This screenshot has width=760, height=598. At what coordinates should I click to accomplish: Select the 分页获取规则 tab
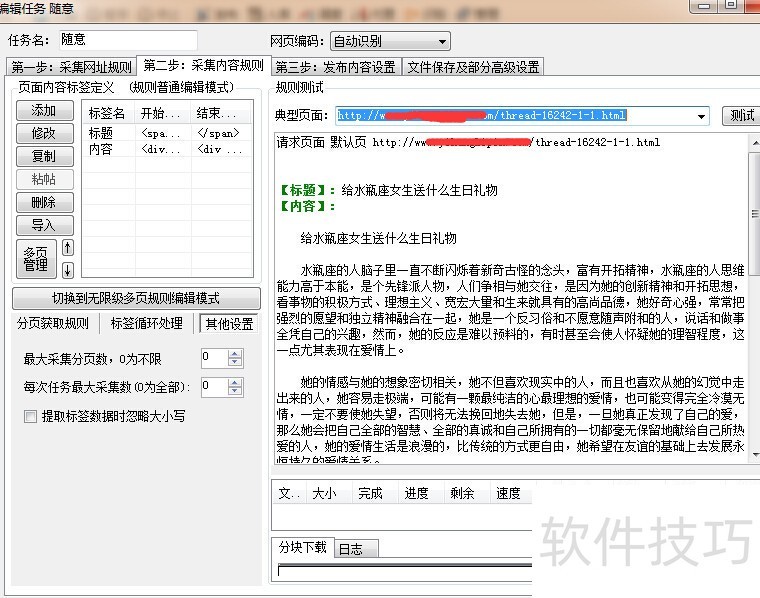click(x=54, y=324)
